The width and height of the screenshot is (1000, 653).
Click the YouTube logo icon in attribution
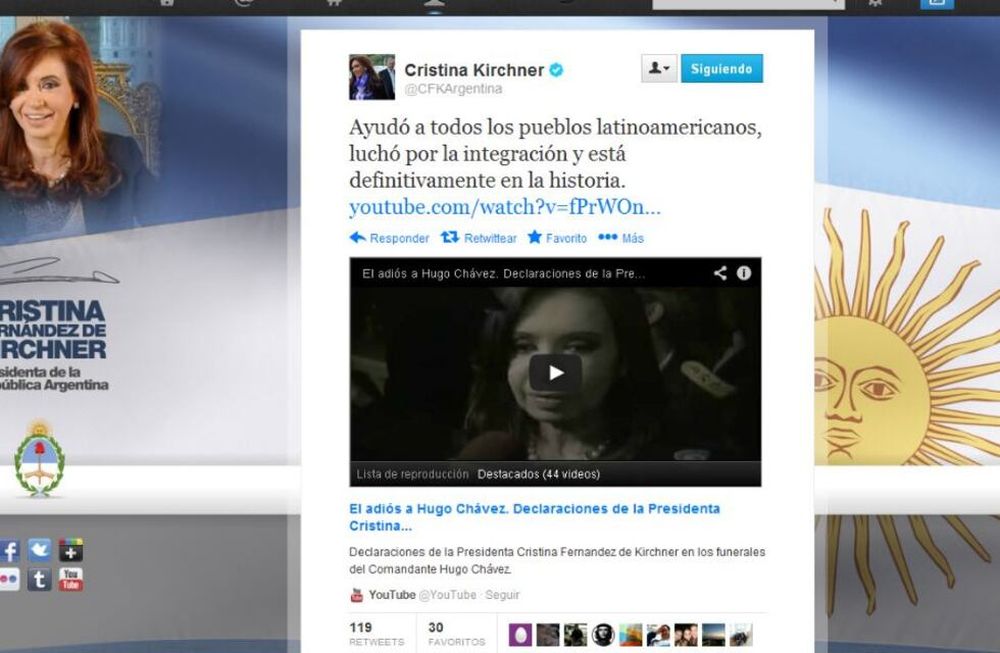pyautogui.click(x=357, y=595)
